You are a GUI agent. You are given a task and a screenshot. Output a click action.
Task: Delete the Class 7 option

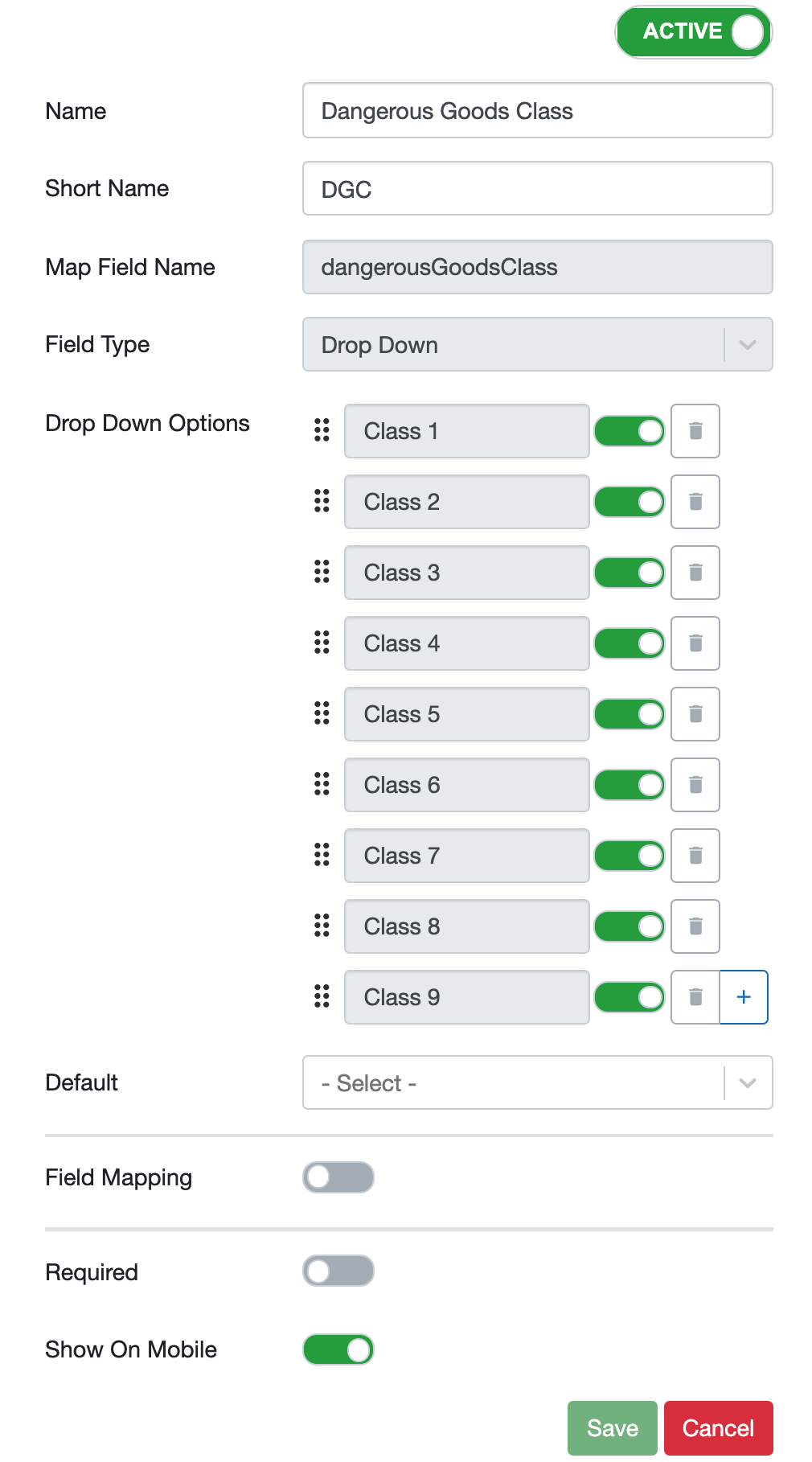695,856
